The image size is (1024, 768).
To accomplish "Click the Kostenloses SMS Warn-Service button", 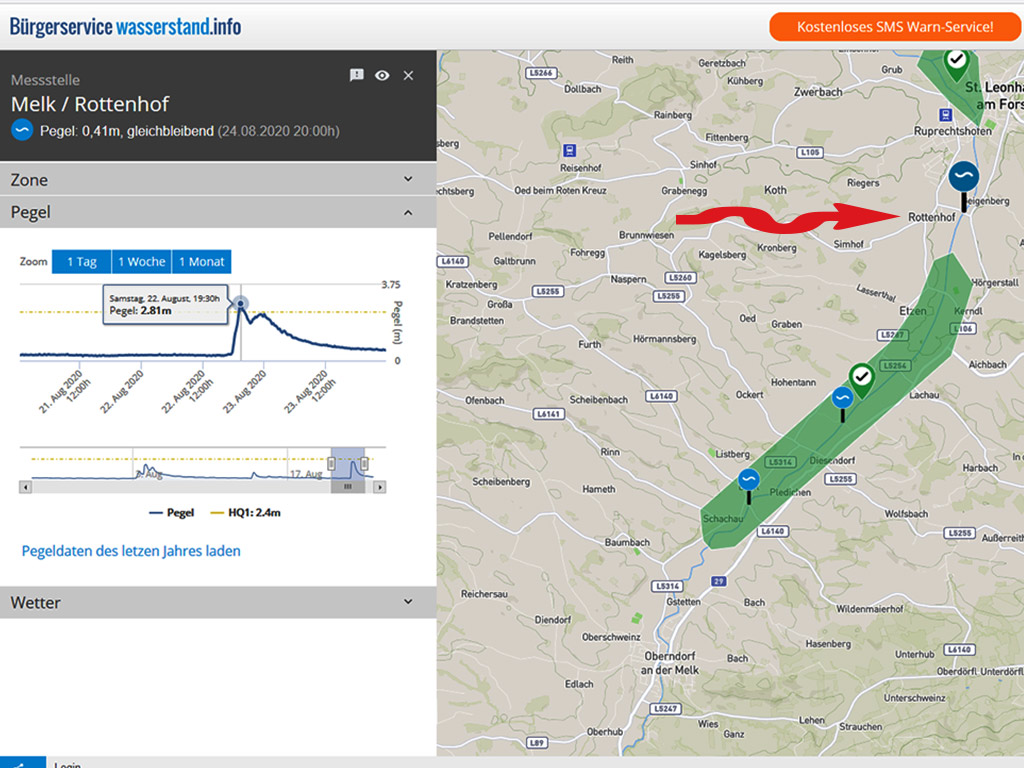I will (x=894, y=27).
